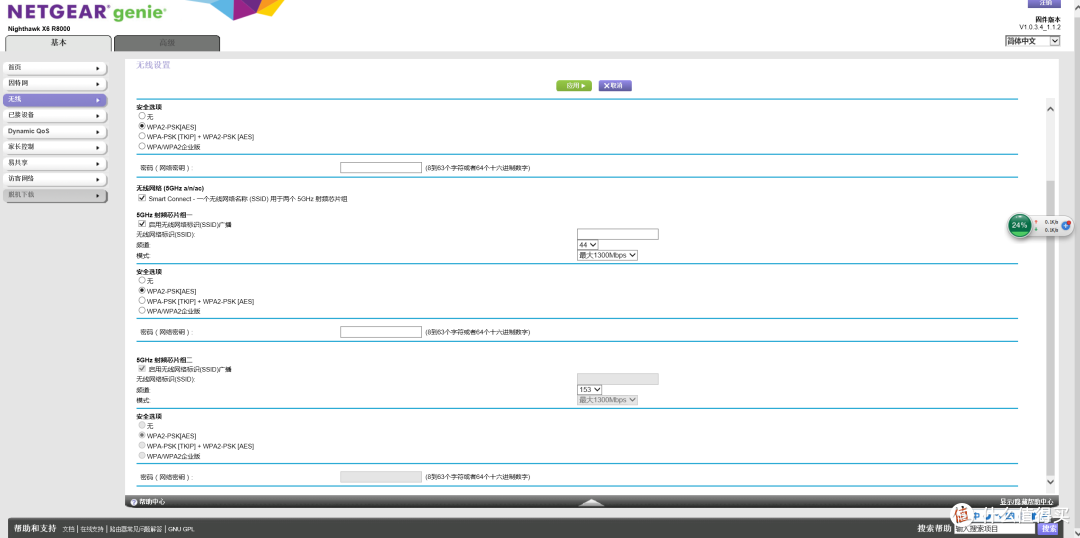The width and height of the screenshot is (1080, 538).
Task: Click the 帮助中心 question mark icon
Action: coord(134,502)
